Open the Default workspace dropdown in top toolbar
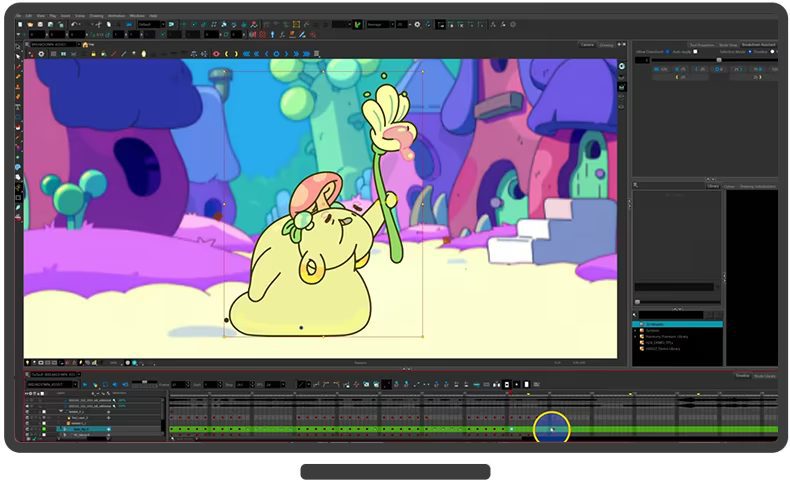The width and height of the screenshot is (790, 481). pyautogui.click(x=151, y=24)
